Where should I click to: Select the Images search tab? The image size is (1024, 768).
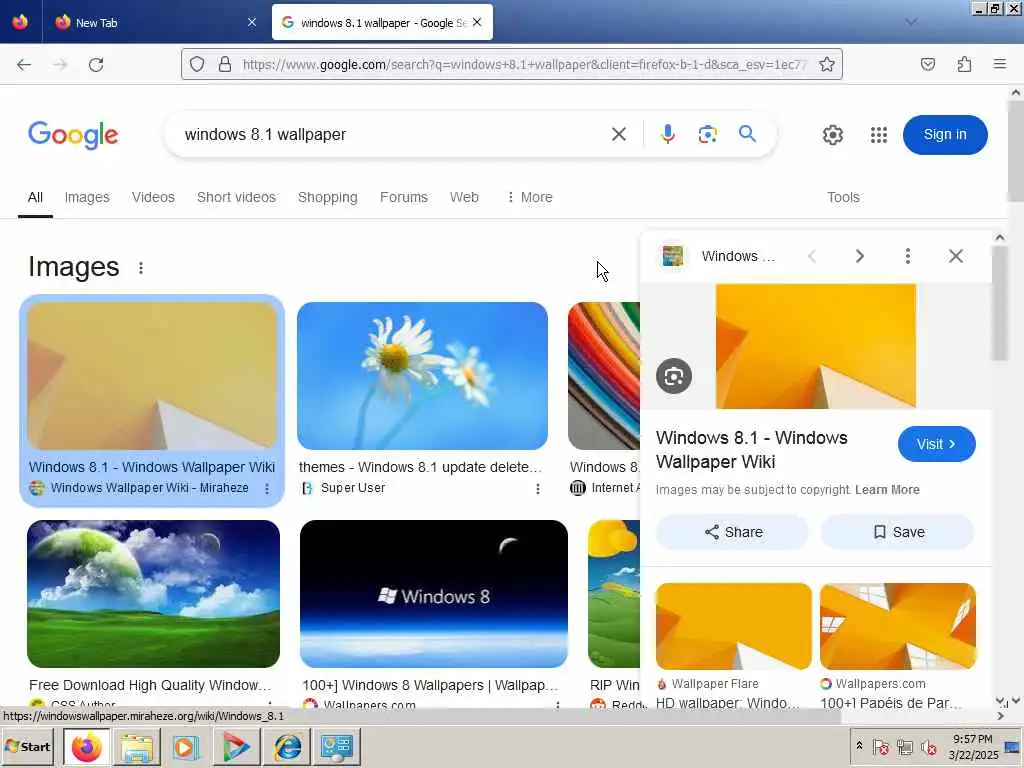(x=87, y=197)
